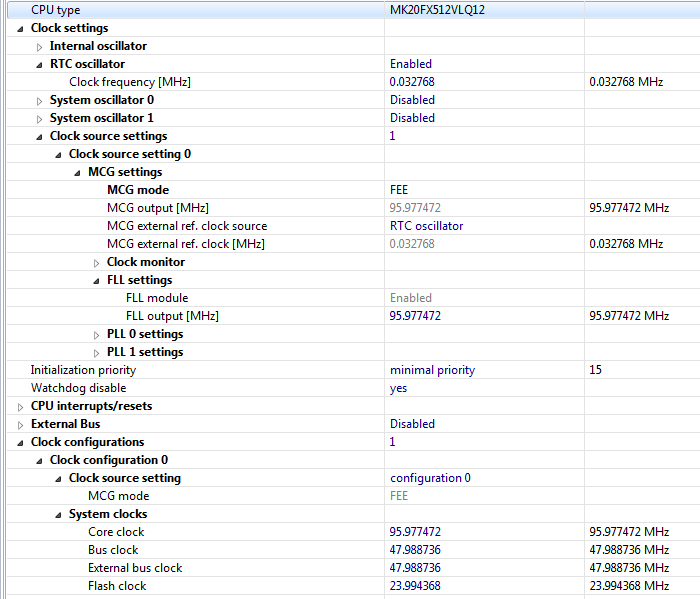Expand the Clock monitor node
The image size is (700, 599).
[96, 263]
